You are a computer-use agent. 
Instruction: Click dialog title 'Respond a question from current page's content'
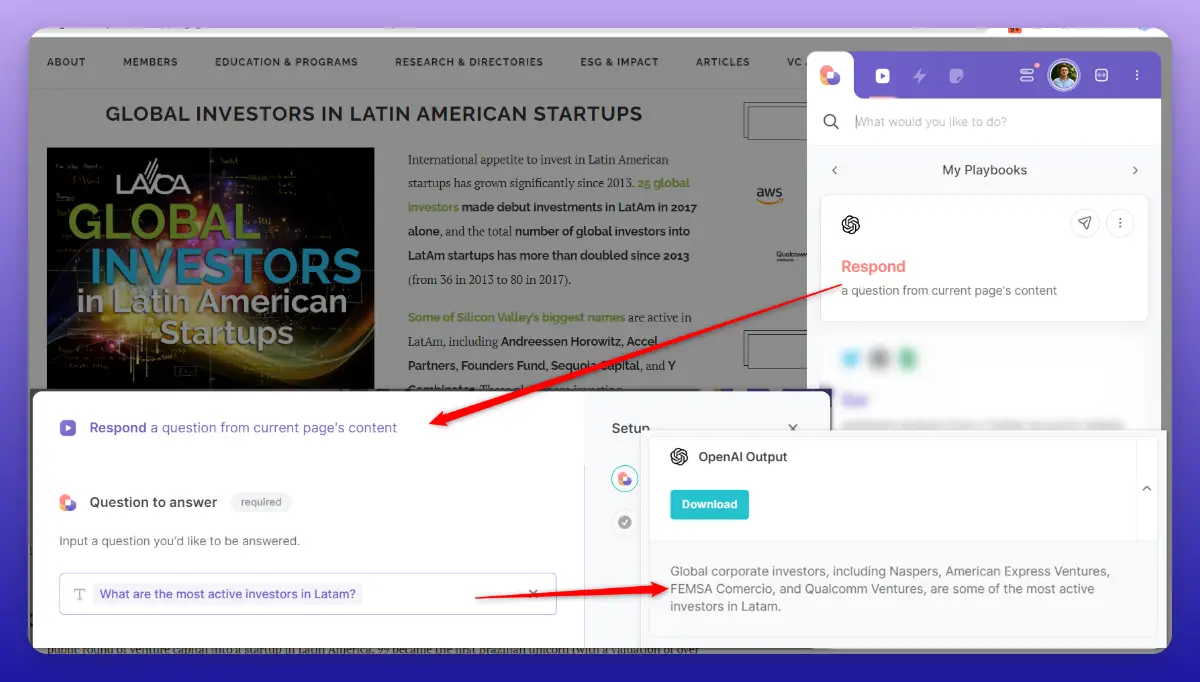pos(243,428)
